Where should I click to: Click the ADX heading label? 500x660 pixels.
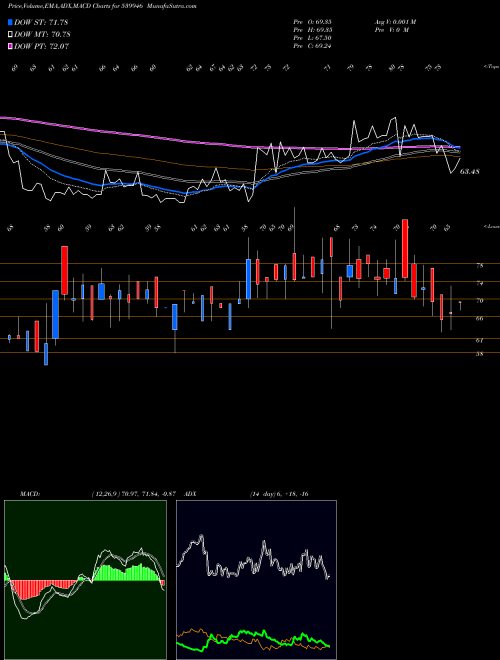click(191, 494)
